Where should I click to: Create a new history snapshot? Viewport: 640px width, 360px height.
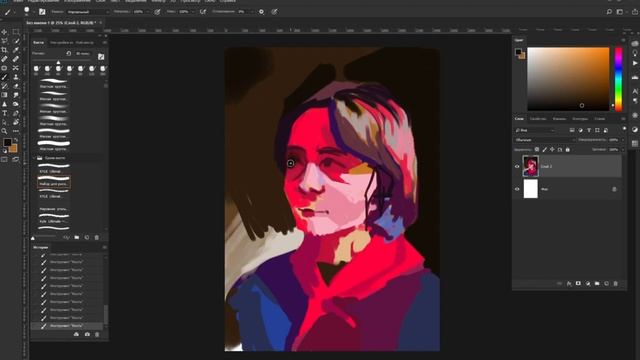tap(87, 334)
